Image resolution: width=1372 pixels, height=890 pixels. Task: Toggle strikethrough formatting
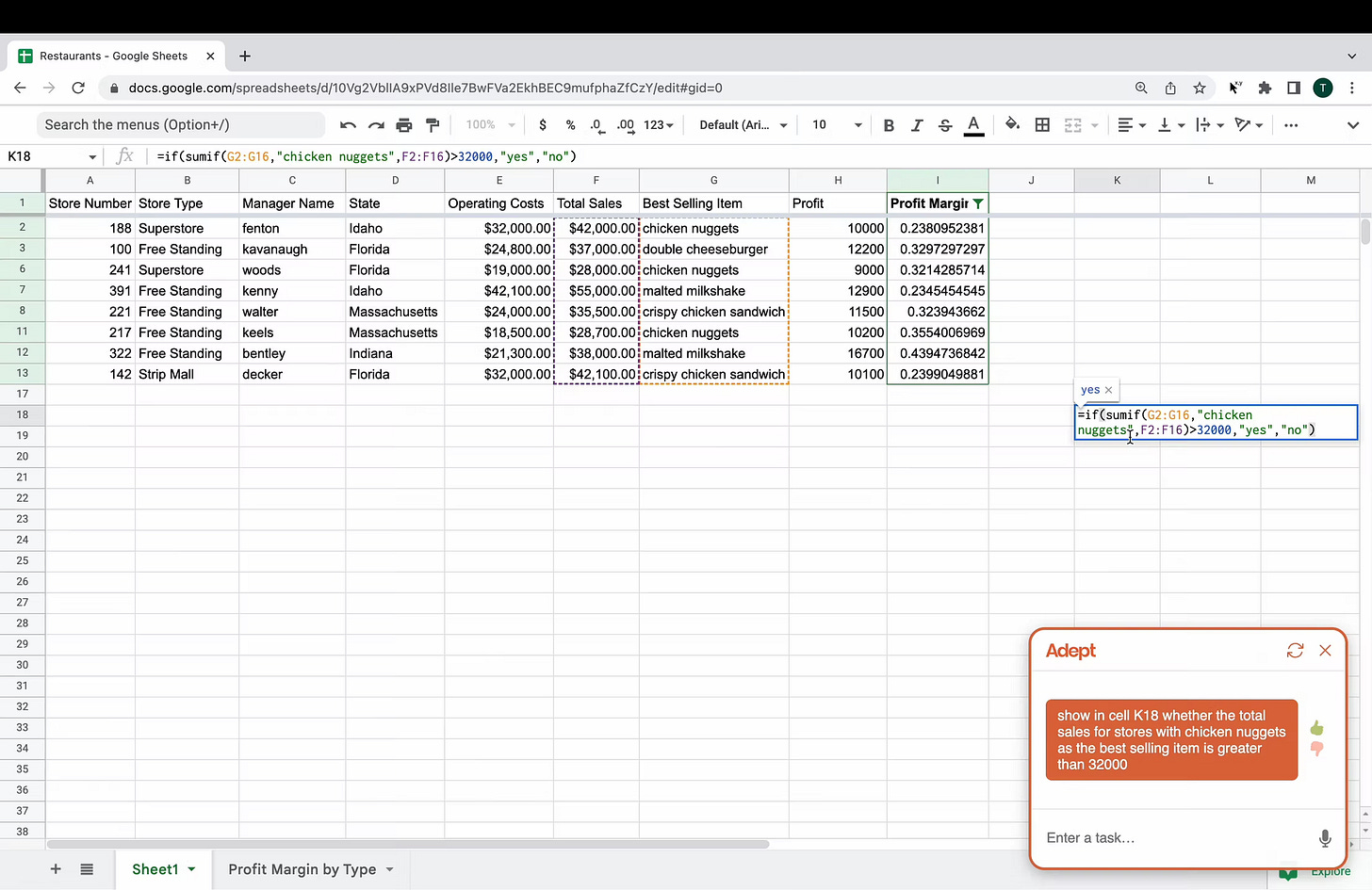click(945, 124)
